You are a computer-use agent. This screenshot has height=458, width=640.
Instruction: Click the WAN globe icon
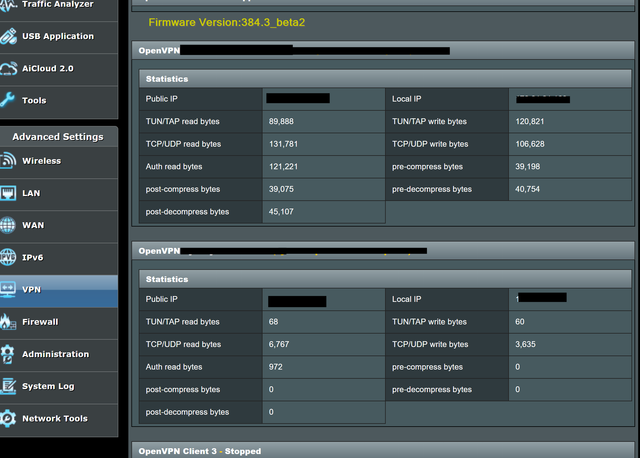coord(8,225)
